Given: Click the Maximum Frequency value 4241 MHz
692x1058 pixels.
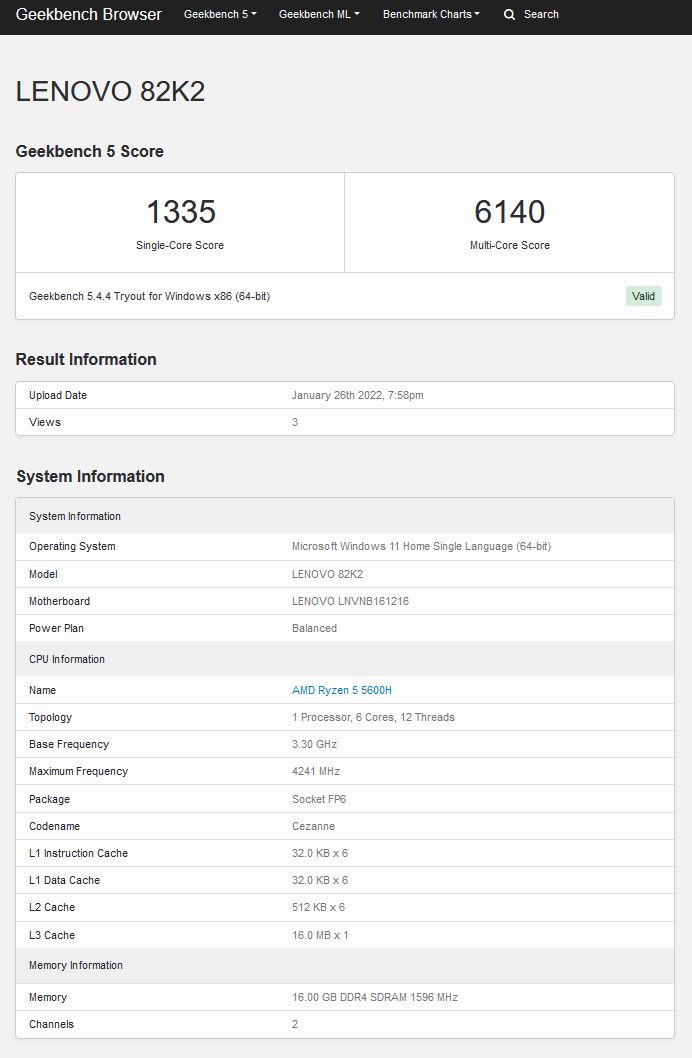Looking at the screenshot, I should (316, 771).
